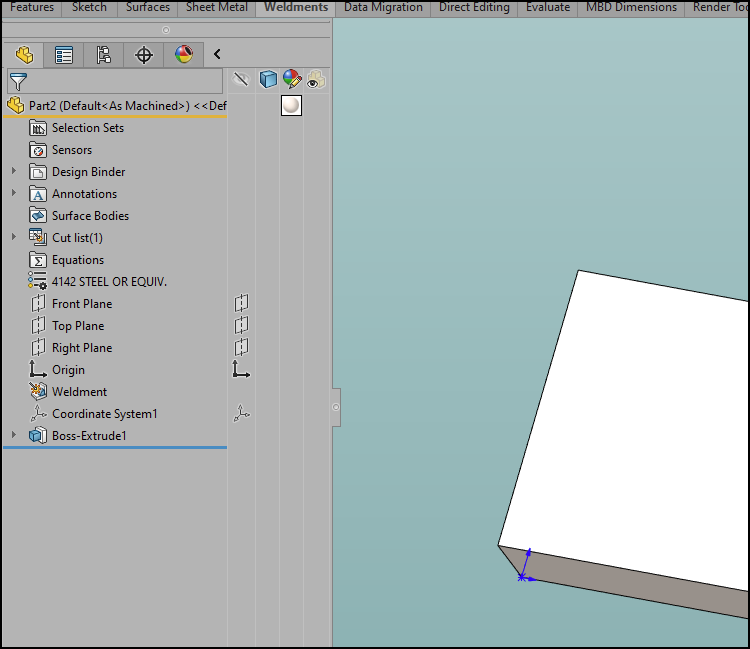
Task: Click the panel collapse handle beside viewport
Action: click(336, 407)
